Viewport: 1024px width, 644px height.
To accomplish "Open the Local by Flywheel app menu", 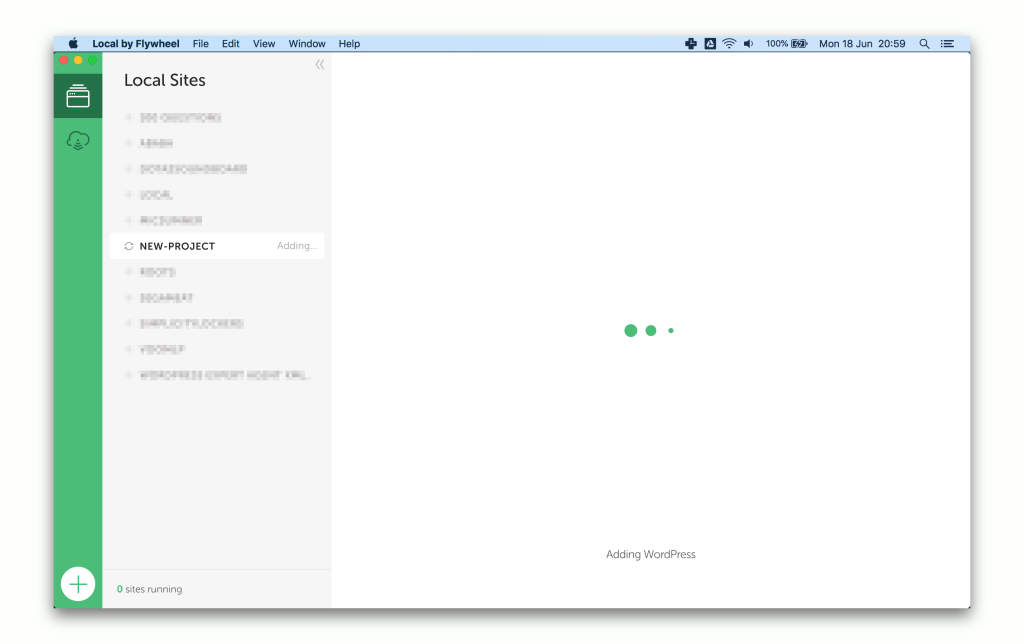I will [x=136, y=44].
